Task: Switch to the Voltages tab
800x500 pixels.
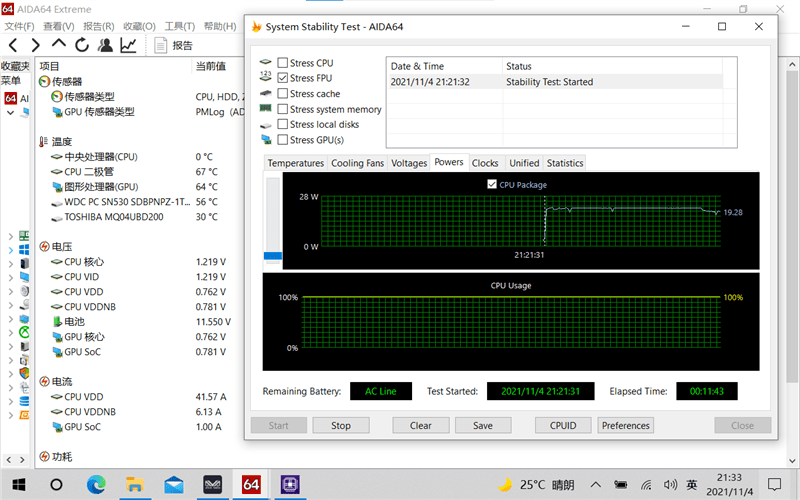Action: pyautogui.click(x=409, y=163)
